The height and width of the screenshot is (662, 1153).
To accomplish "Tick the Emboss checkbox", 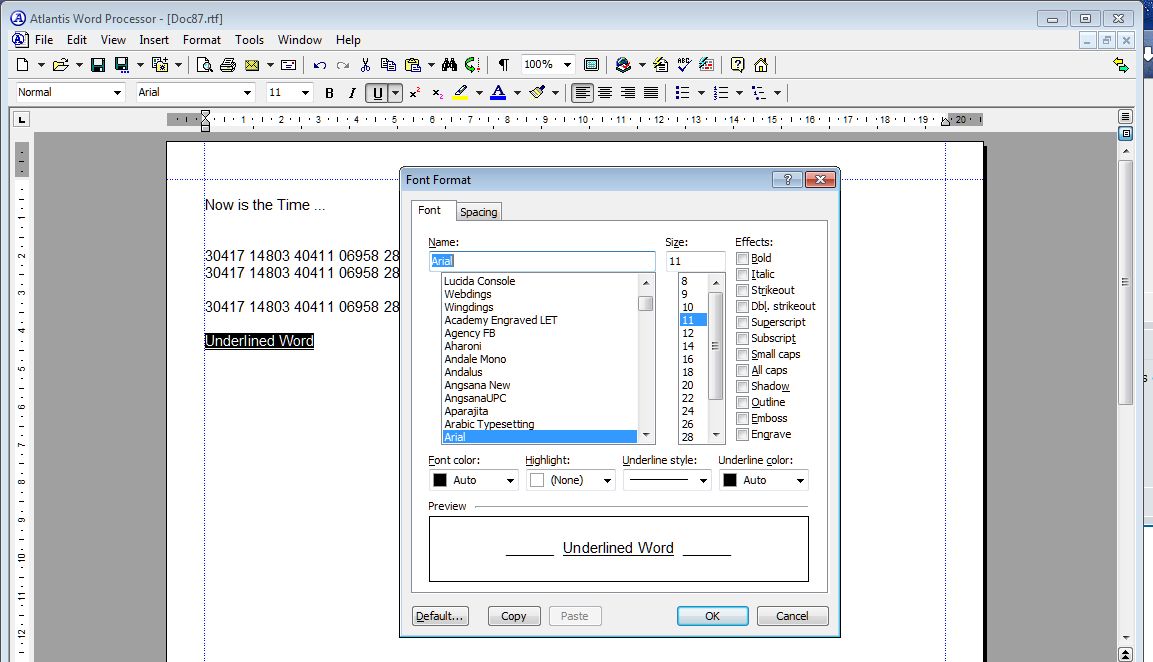I will tap(742, 418).
